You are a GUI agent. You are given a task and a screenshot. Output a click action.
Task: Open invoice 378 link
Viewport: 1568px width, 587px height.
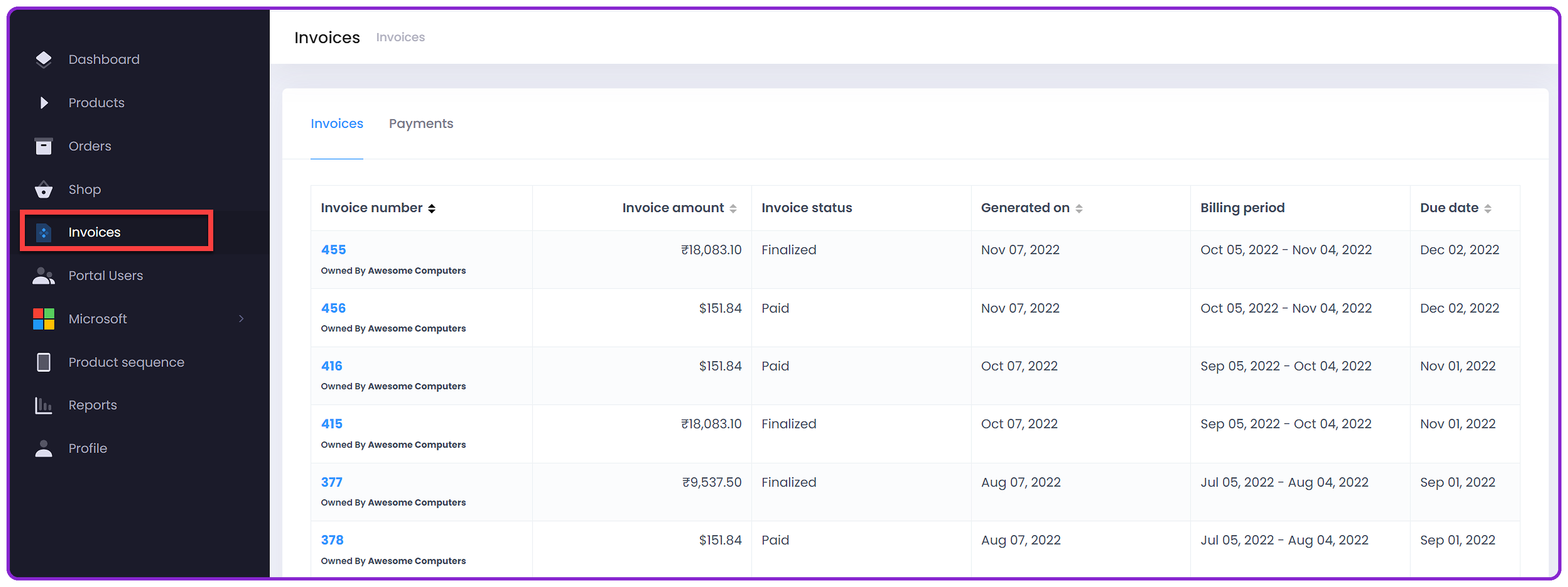(x=332, y=541)
